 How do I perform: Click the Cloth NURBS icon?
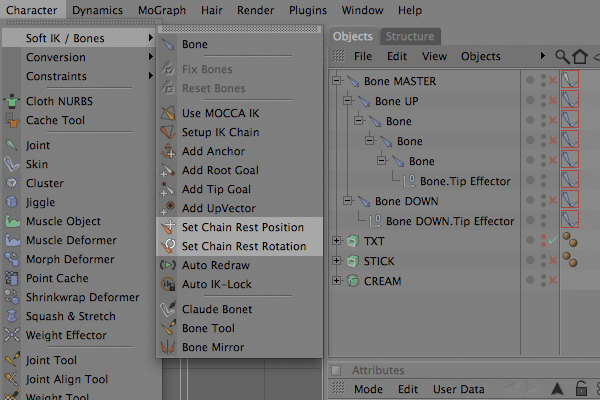point(12,101)
